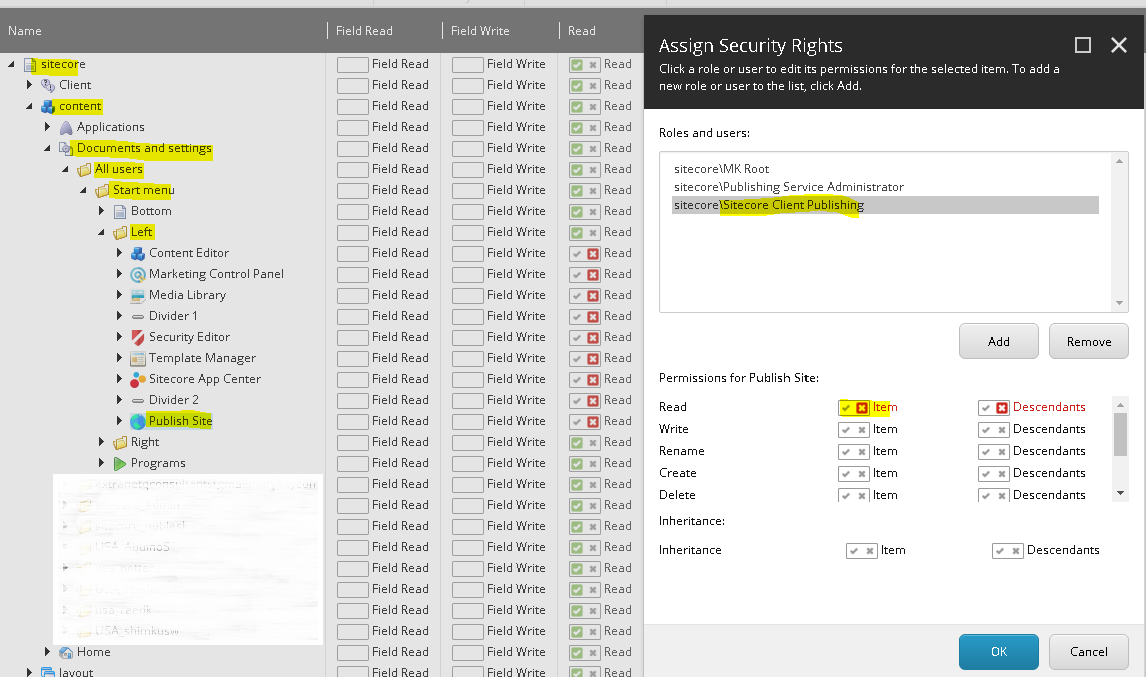Click the Read column header
1146x677 pixels.
point(582,31)
